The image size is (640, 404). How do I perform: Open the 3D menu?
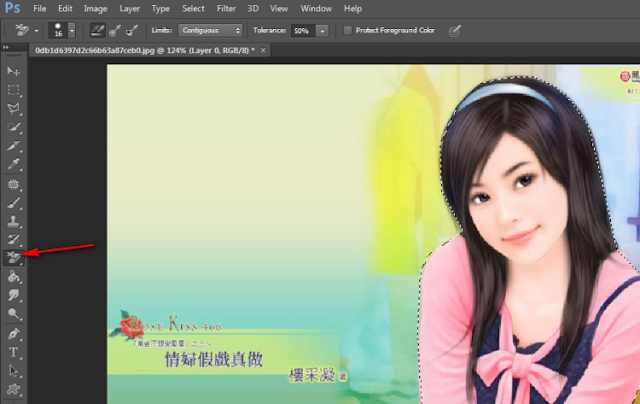(253, 8)
